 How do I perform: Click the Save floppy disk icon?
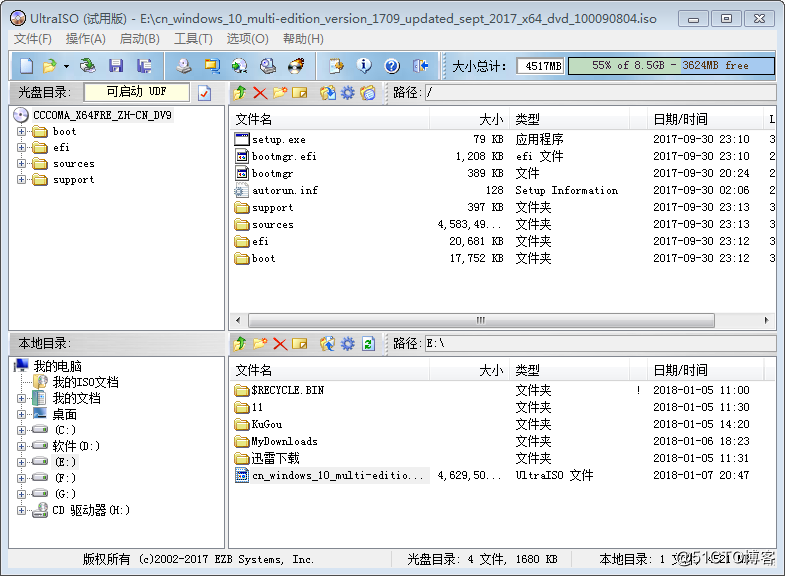click(x=116, y=66)
